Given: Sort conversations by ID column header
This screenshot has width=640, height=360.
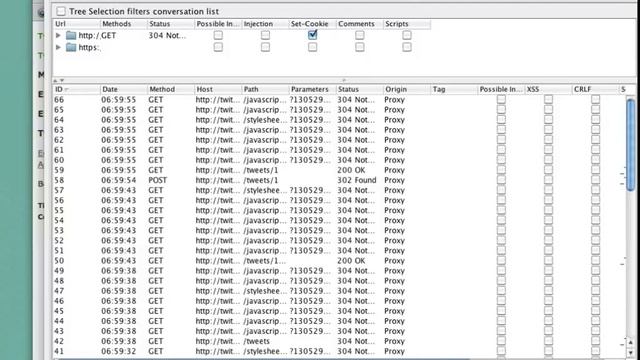Looking at the screenshot, I should point(77,89).
